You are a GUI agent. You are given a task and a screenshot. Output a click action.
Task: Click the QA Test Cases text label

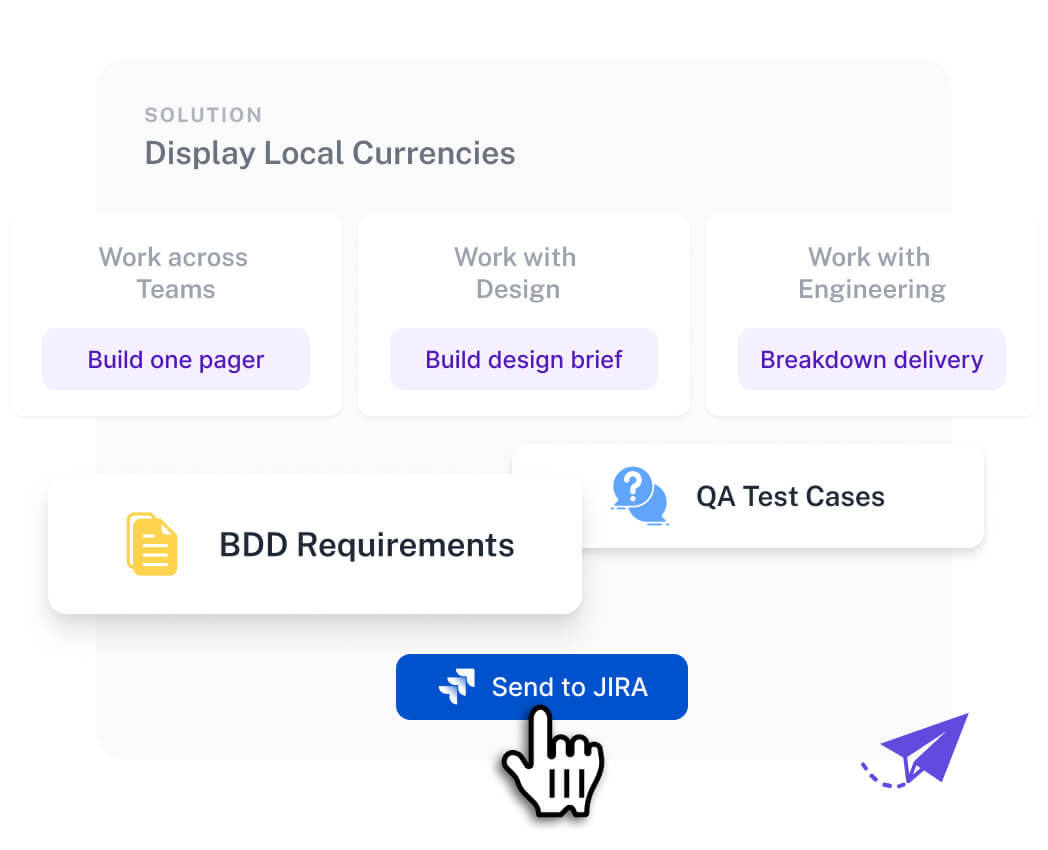coord(790,495)
